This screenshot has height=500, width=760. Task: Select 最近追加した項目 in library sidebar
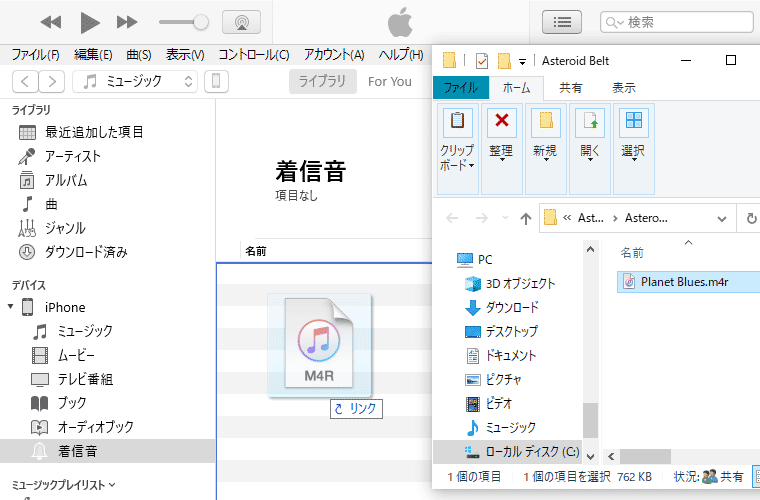(x=108, y=132)
